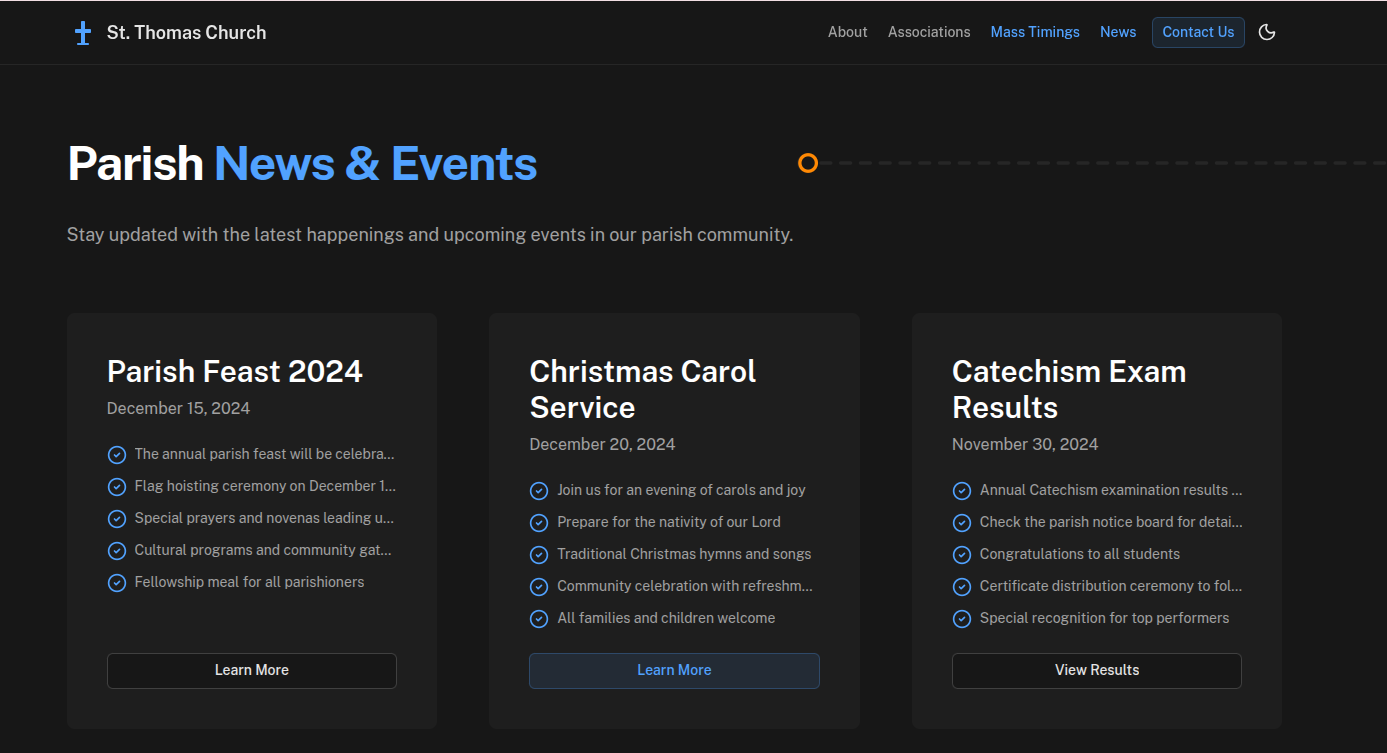
Task: Click 'Traditional Christmas hymns and songs' text
Action: point(684,554)
